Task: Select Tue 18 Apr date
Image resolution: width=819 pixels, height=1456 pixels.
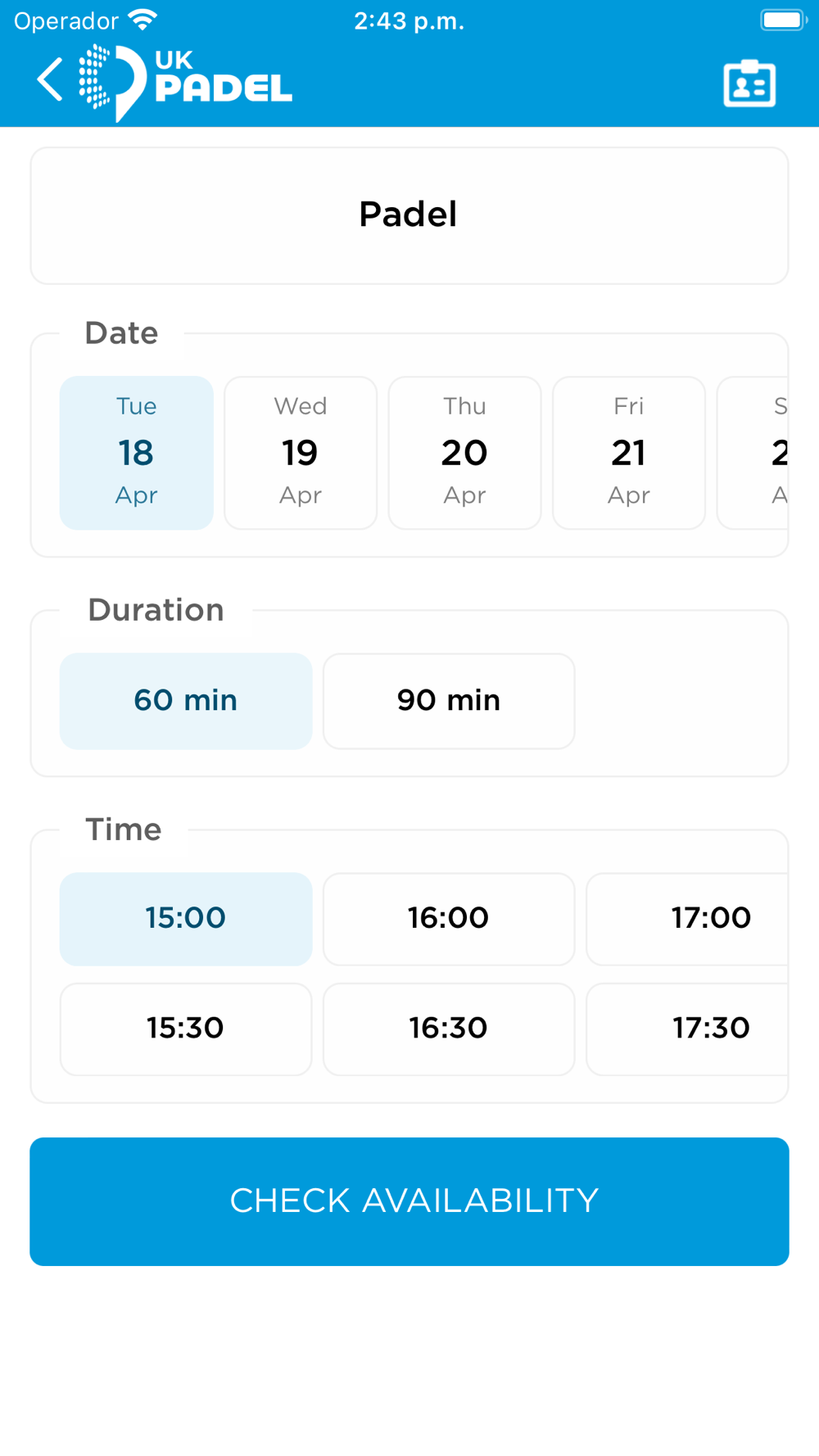Action: click(137, 452)
